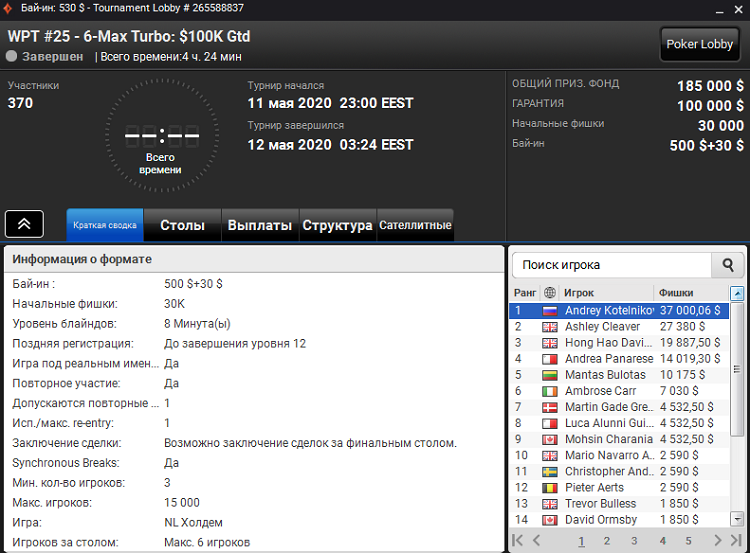Screen dimensions: 750x553
Task: Select Russian flag beside Andrey Kotelnikov
Action: click(x=550, y=311)
